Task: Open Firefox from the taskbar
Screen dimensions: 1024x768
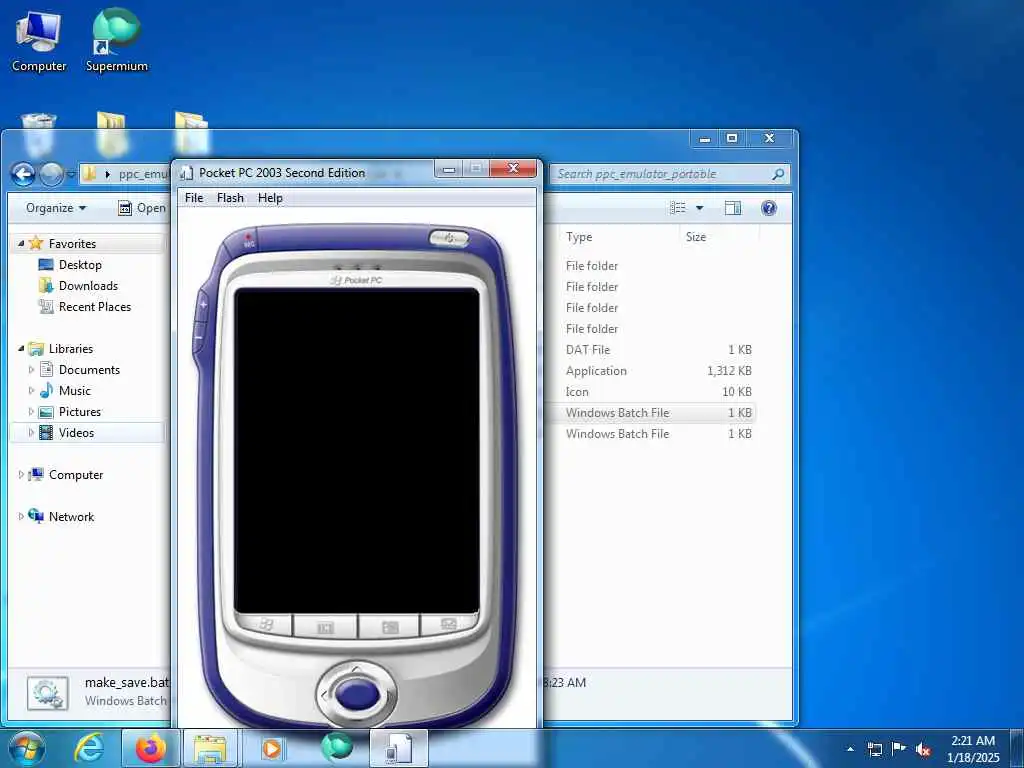Action: (x=151, y=748)
